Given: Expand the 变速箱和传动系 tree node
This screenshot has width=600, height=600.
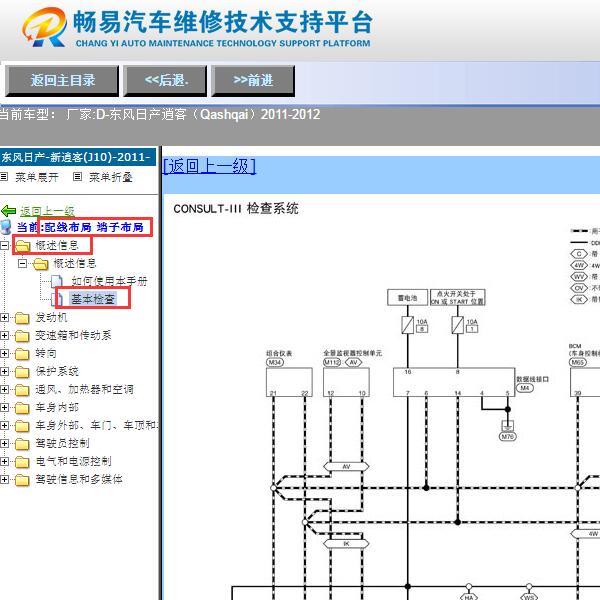Looking at the screenshot, I should (x=4, y=336).
